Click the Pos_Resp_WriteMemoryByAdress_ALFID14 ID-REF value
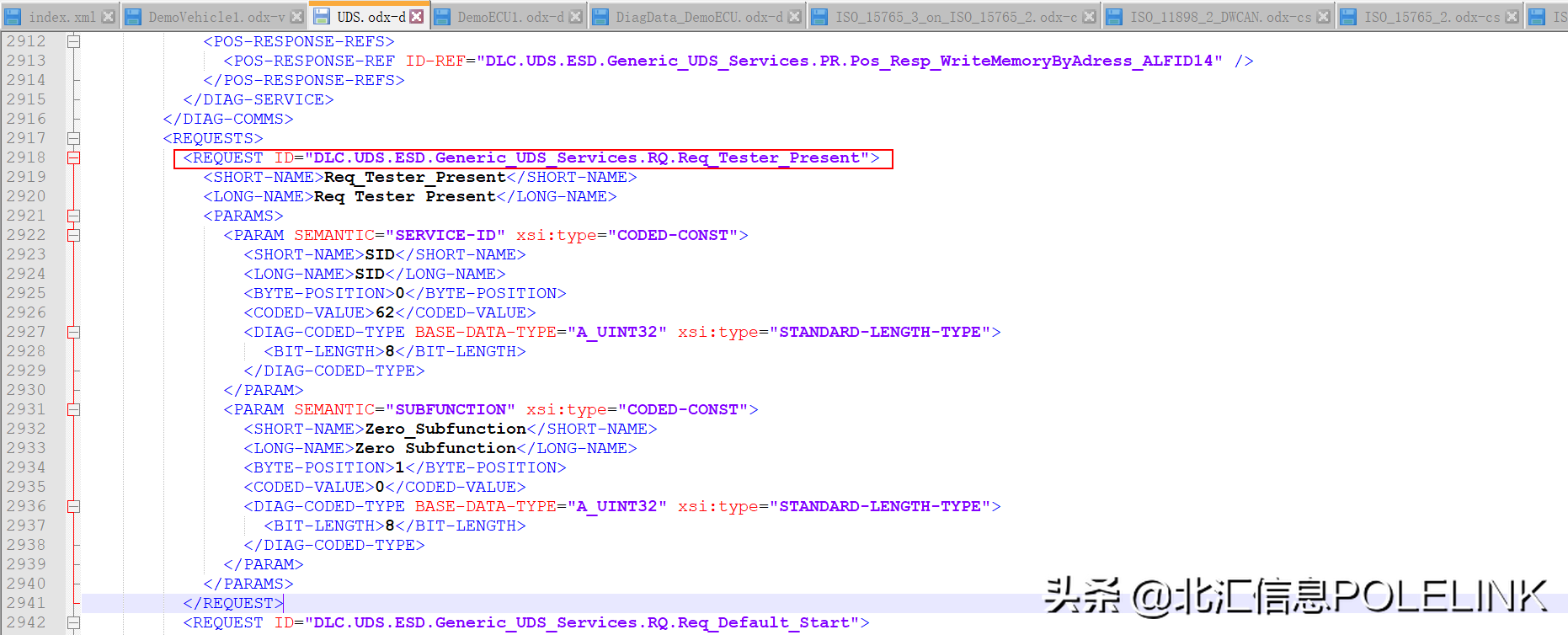The width and height of the screenshot is (1568, 635). pyautogui.click(x=849, y=61)
